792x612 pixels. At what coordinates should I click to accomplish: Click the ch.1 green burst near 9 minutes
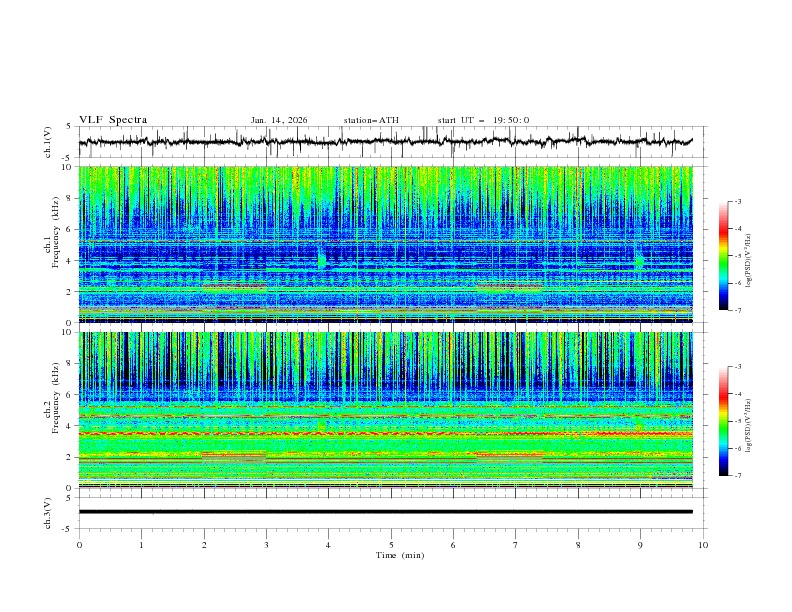[x=639, y=260]
